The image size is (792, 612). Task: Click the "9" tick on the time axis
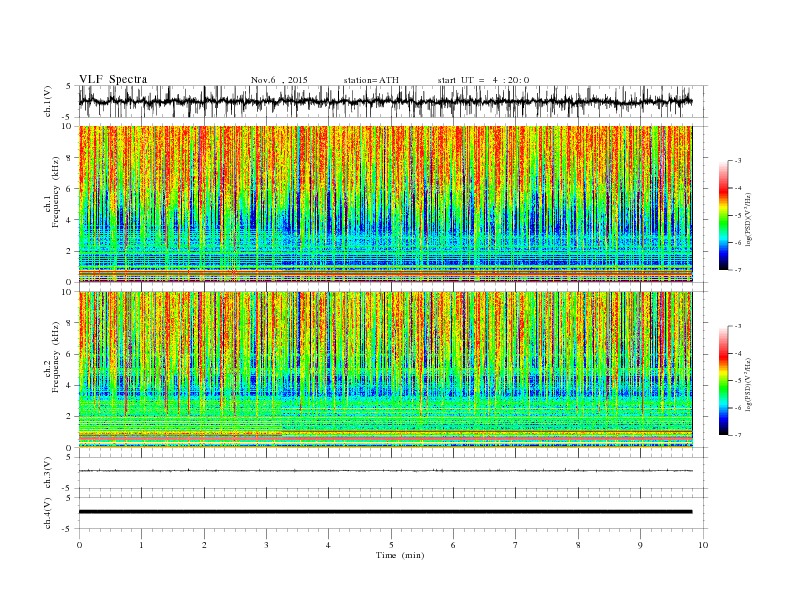click(x=640, y=545)
